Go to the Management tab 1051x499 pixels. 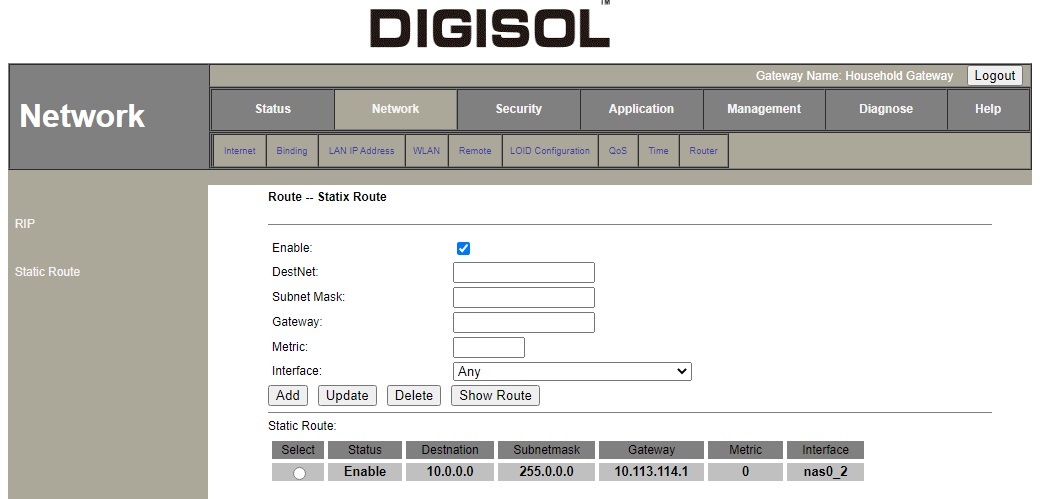764,109
